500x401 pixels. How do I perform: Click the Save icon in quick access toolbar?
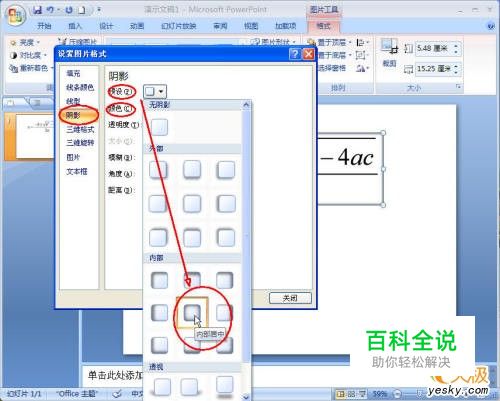[x=37, y=10]
